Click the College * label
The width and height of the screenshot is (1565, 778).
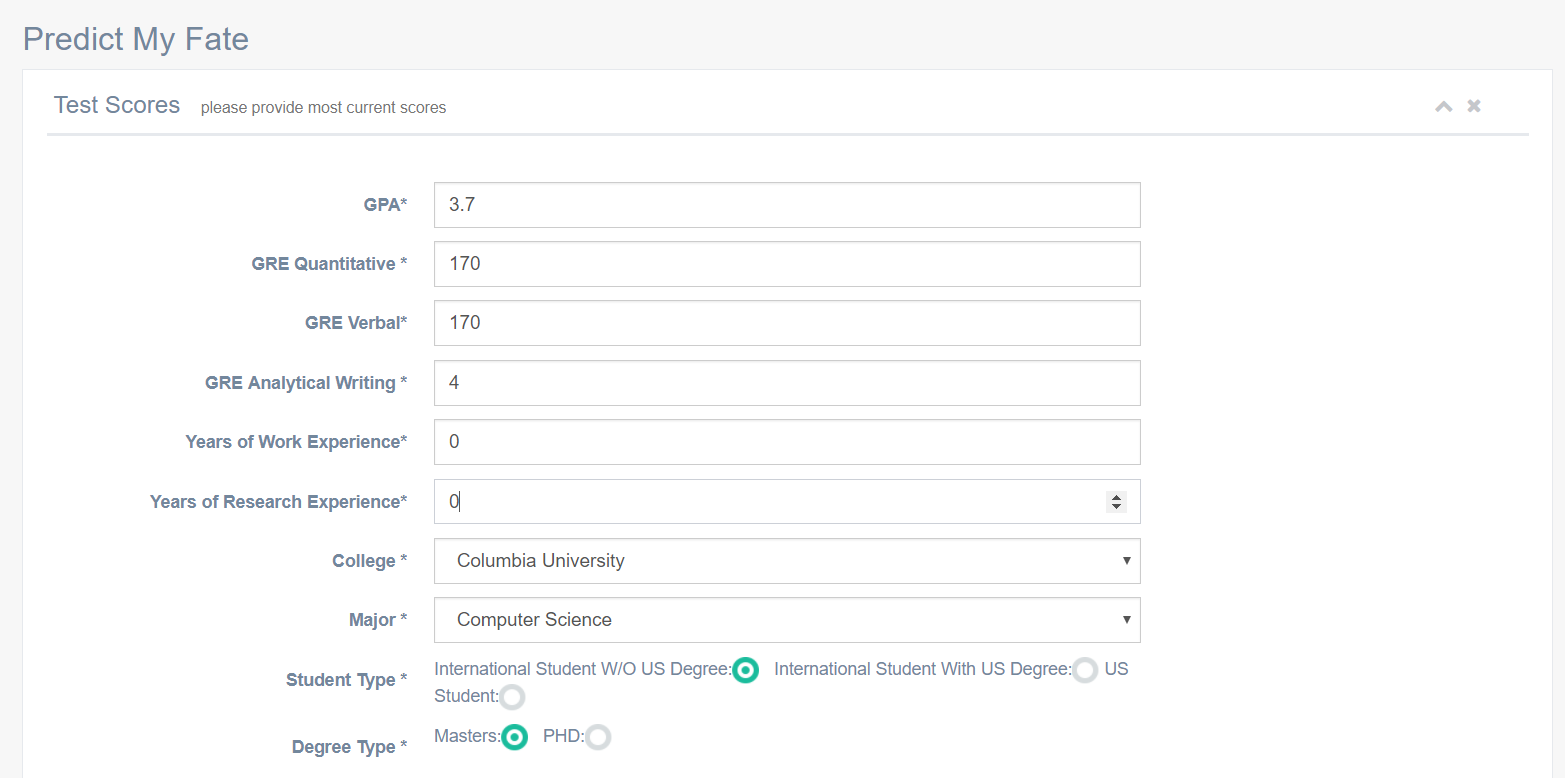370,561
